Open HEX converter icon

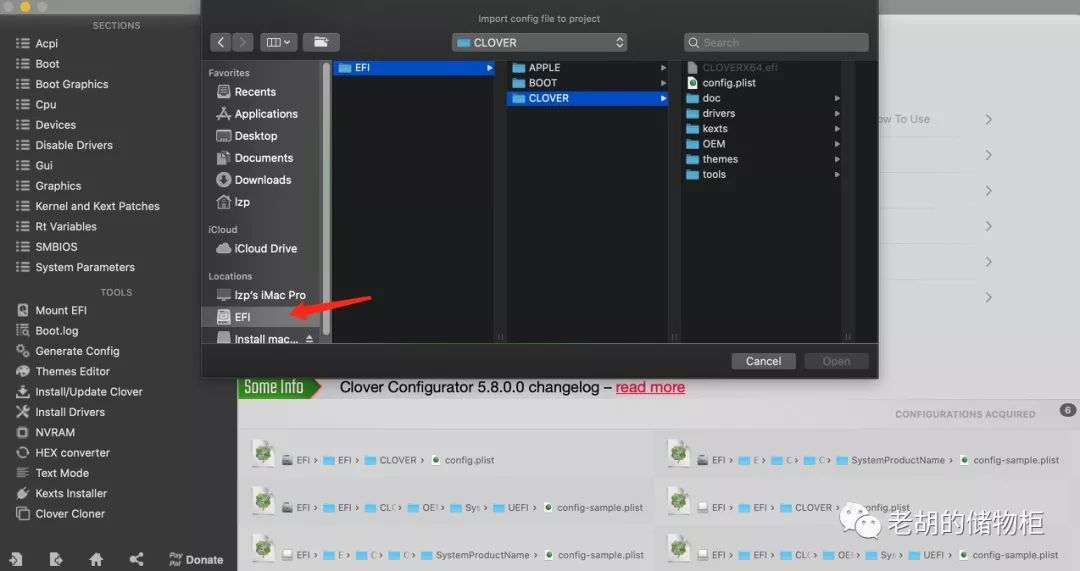click(23, 453)
